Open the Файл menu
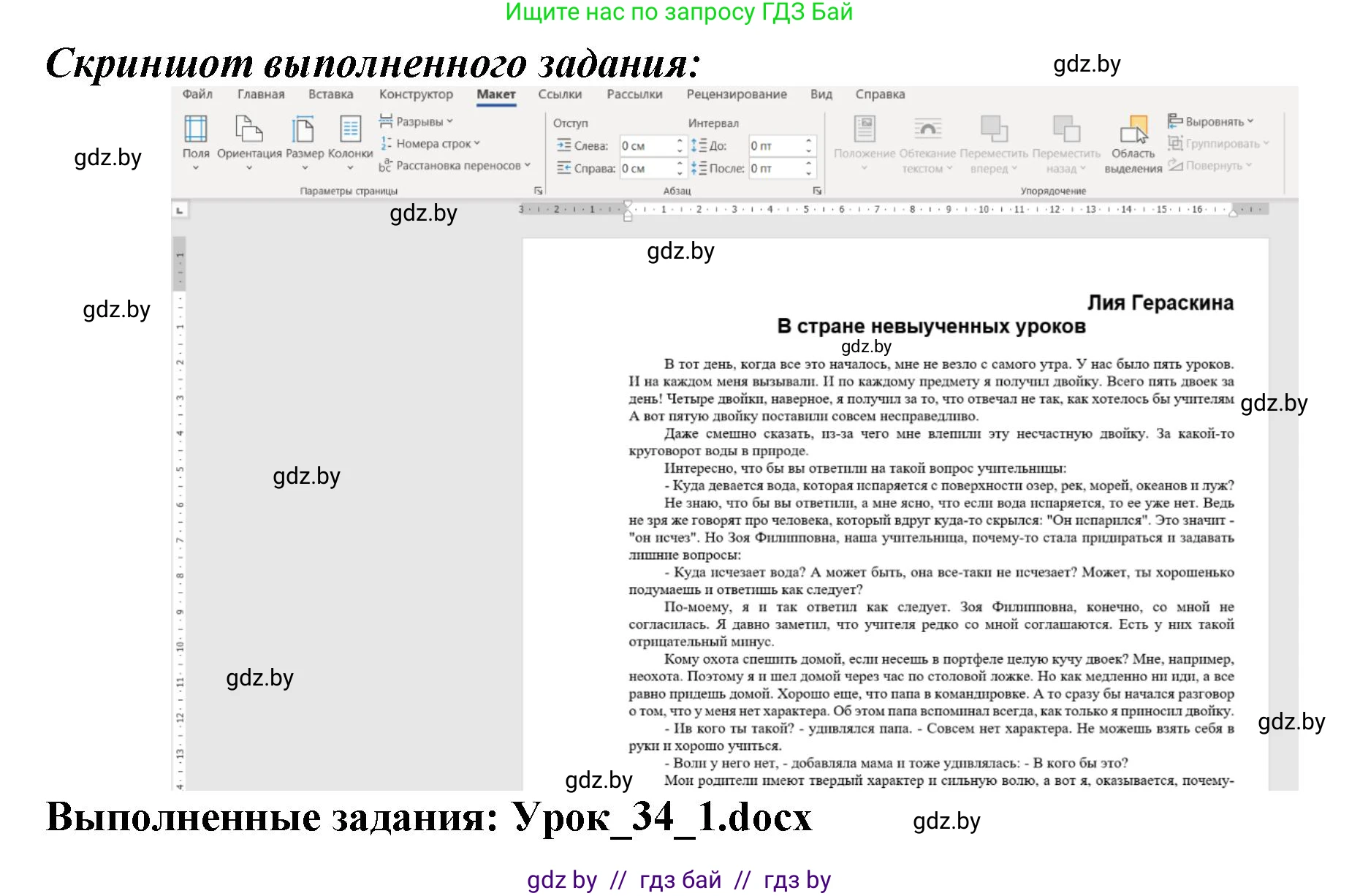This screenshot has height=896, width=1360. (x=198, y=94)
